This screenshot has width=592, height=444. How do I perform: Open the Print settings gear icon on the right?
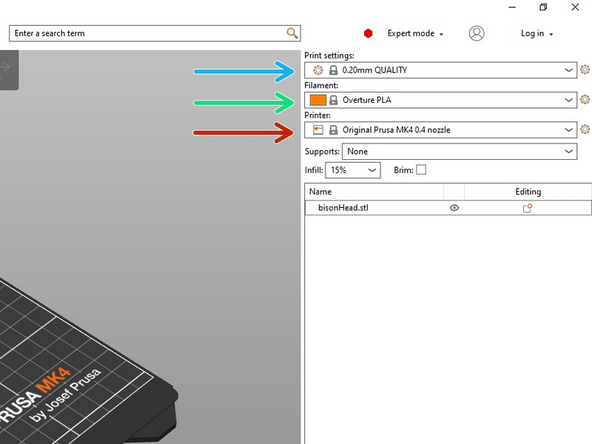point(585,70)
